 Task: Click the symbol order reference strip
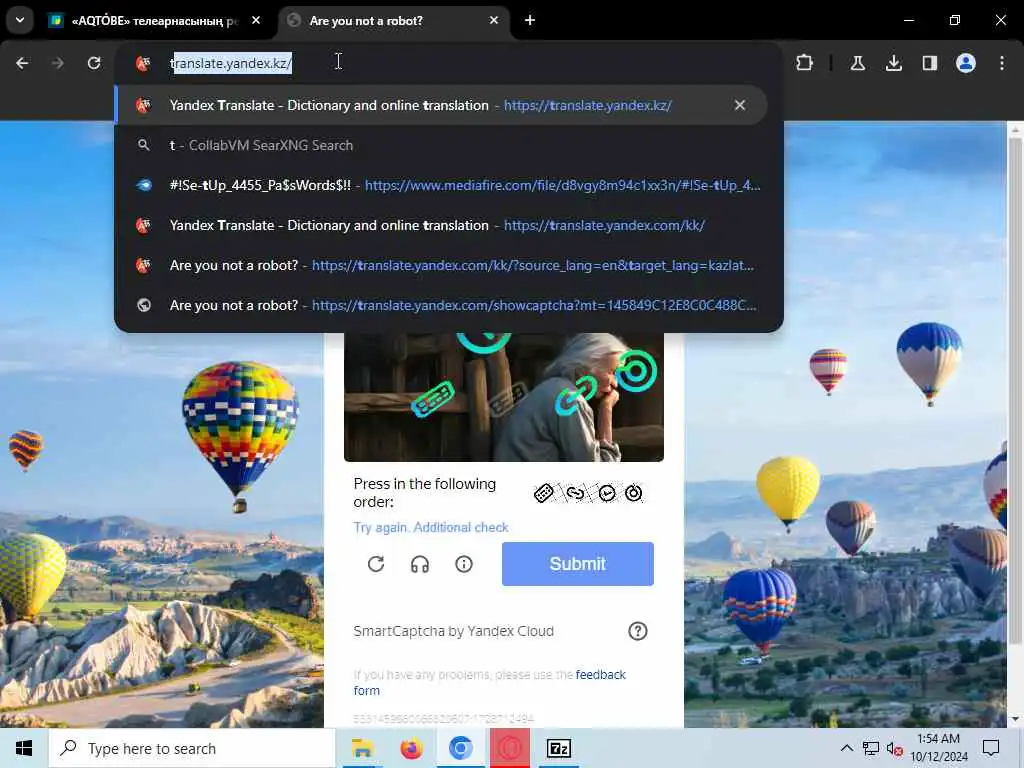(588, 493)
